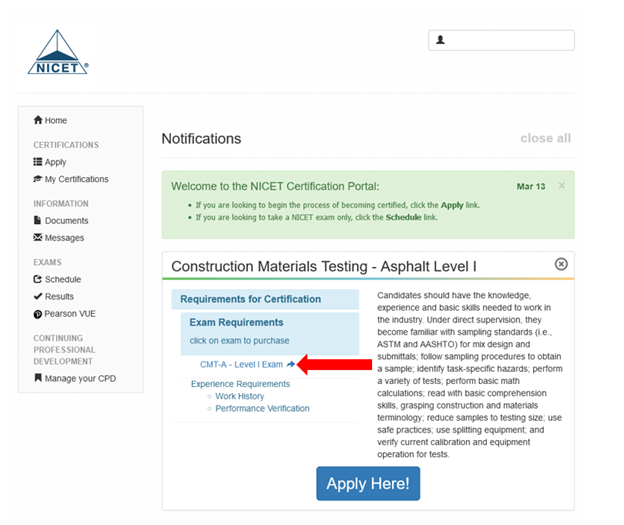The height and width of the screenshot is (525, 624).
Task: Click close all notifications
Action: [x=546, y=138]
